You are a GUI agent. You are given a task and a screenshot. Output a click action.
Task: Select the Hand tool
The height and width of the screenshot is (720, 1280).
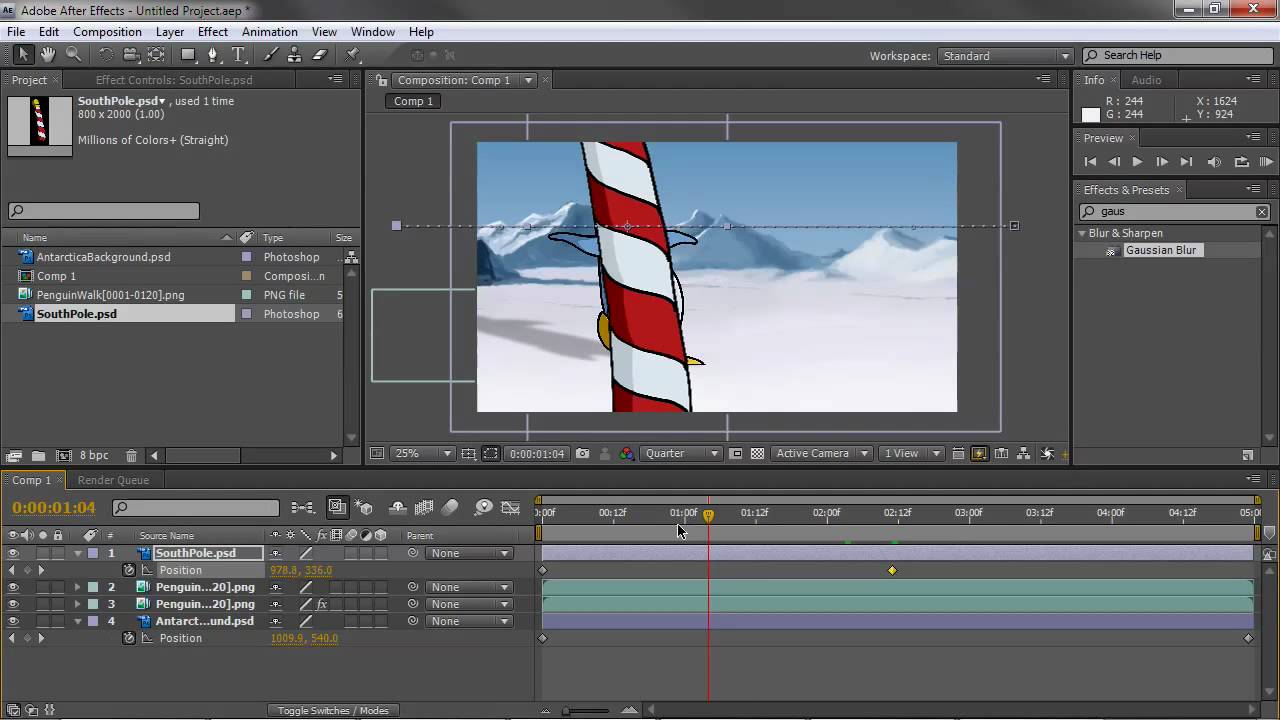coord(48,55)
